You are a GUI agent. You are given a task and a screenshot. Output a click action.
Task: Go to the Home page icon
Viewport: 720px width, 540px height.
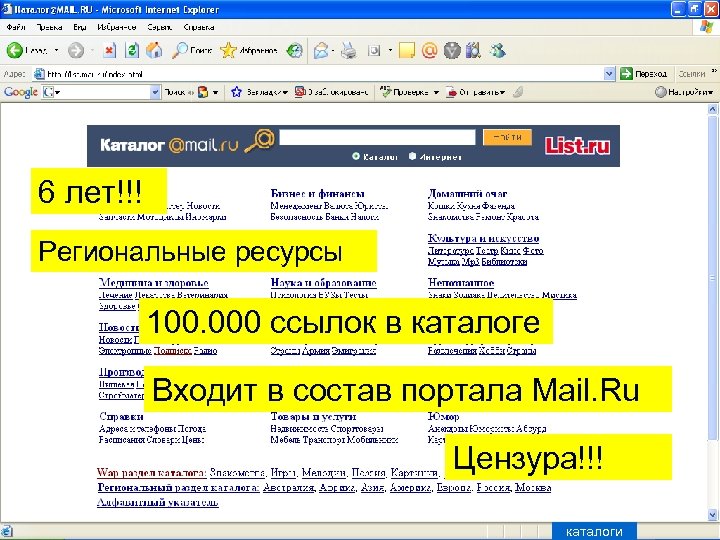click(154, 50)
